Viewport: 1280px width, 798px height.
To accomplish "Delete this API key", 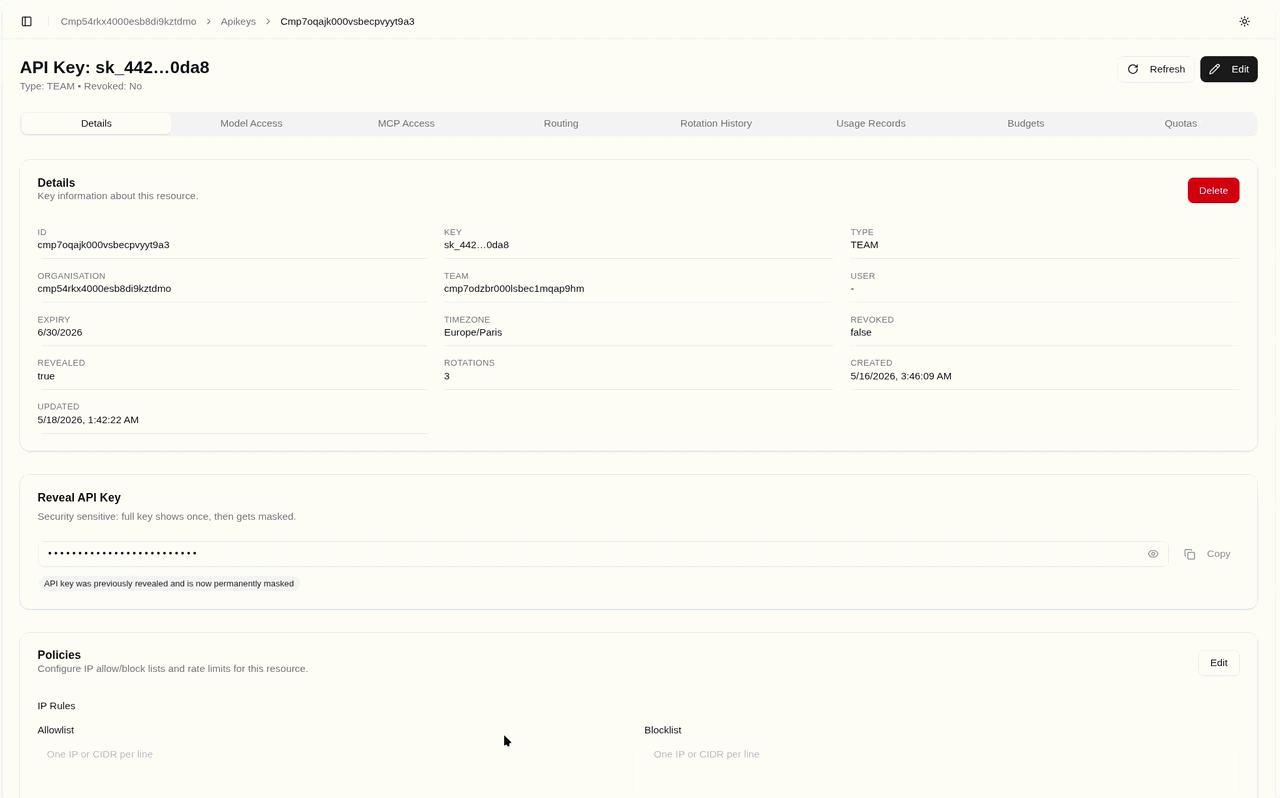I will click(1213, 190).
